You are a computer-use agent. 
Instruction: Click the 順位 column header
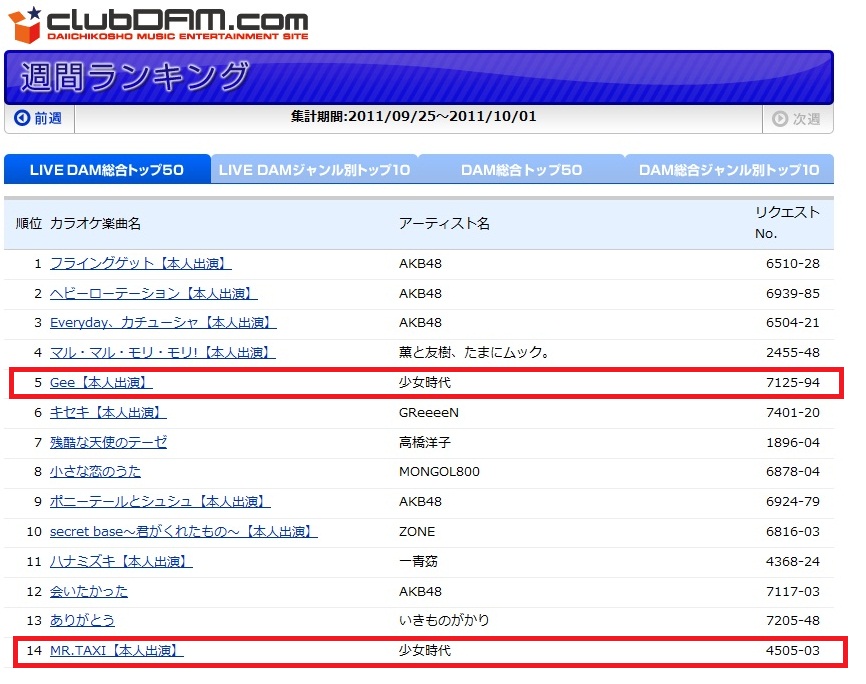pos(29,223)
